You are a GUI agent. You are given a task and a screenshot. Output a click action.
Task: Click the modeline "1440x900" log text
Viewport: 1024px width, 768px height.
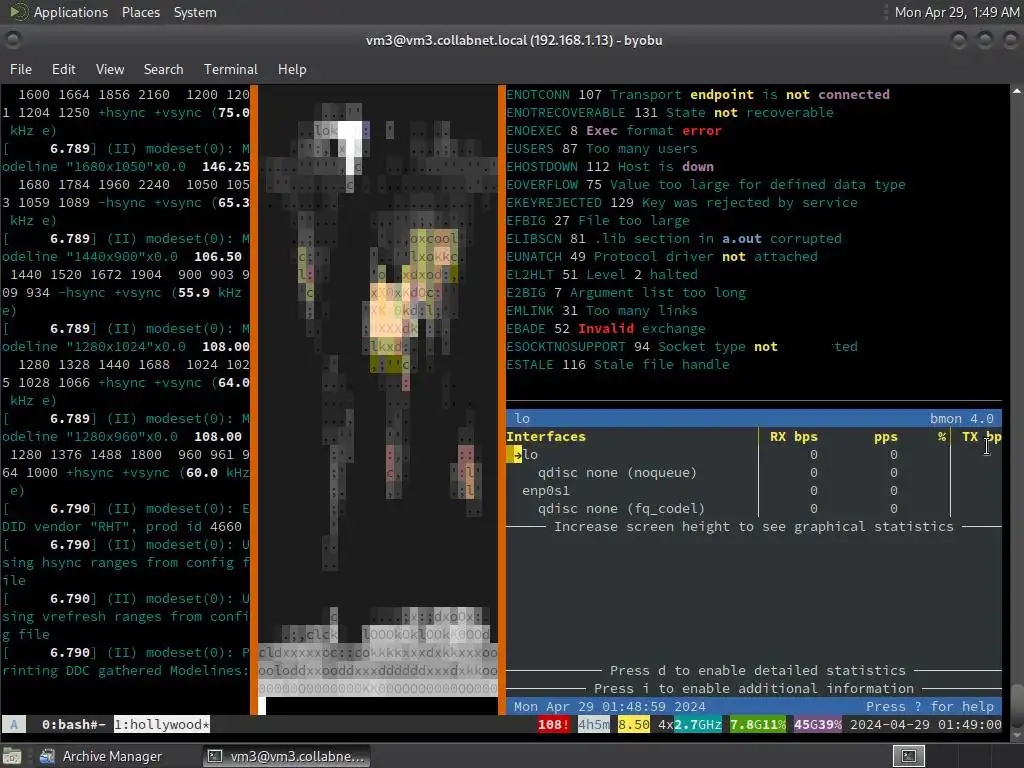coord(121,257)
